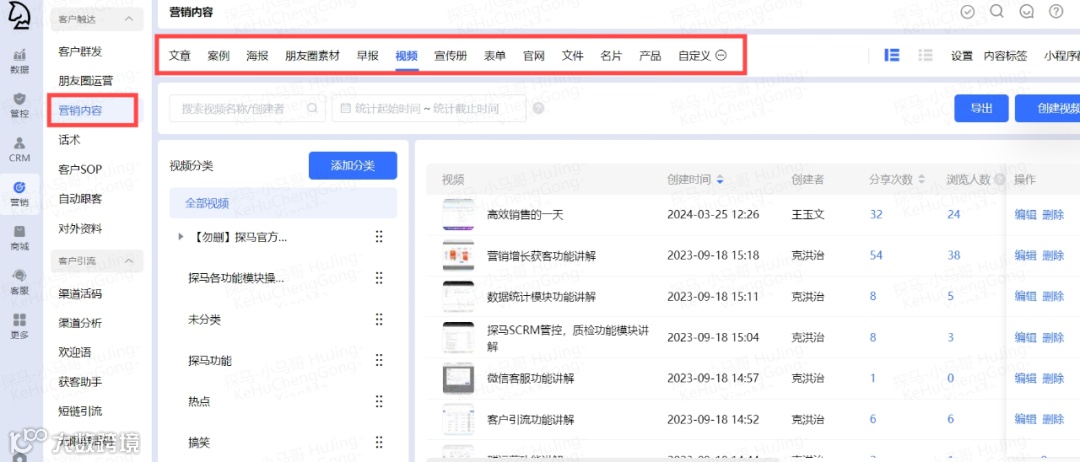The height and width of the screenshot is (462, 1080).
Task: Click 删除 for 营销增长获客功能讲解
Action: click(1053, 255)
